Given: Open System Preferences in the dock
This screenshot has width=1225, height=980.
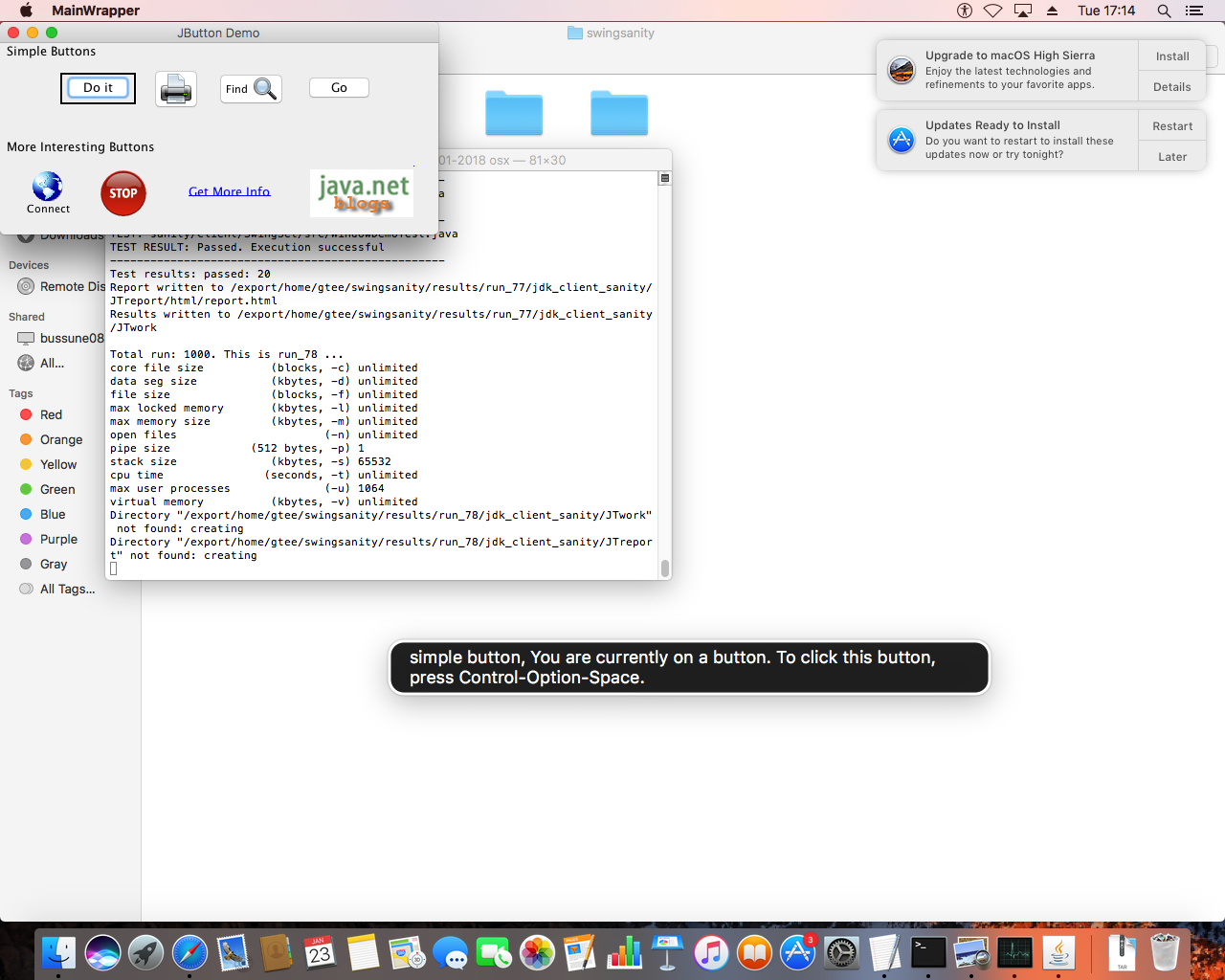Looking at the screenshot, I should click(841, 953).
